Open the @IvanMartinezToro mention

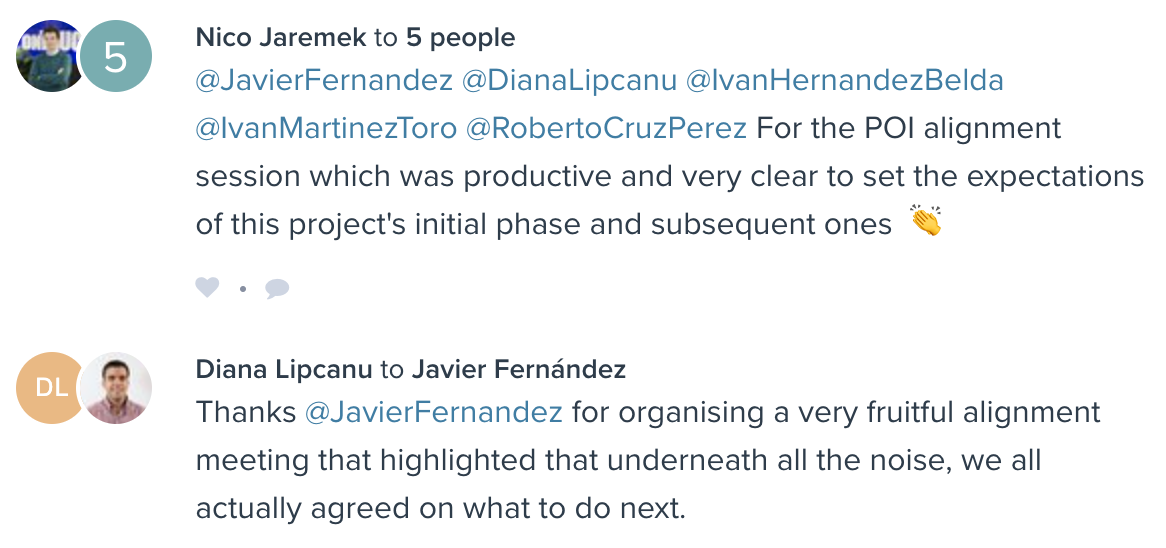click(x=326, y=128)
